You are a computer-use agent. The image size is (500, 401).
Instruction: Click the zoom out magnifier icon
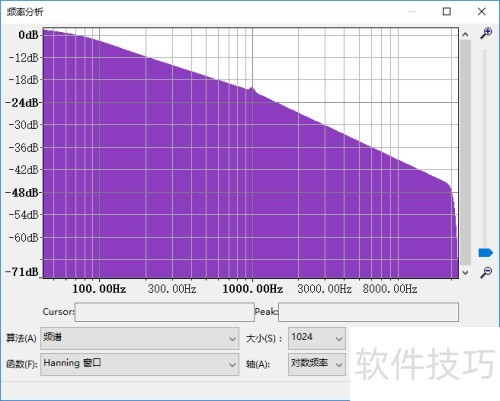pos(486,272)
